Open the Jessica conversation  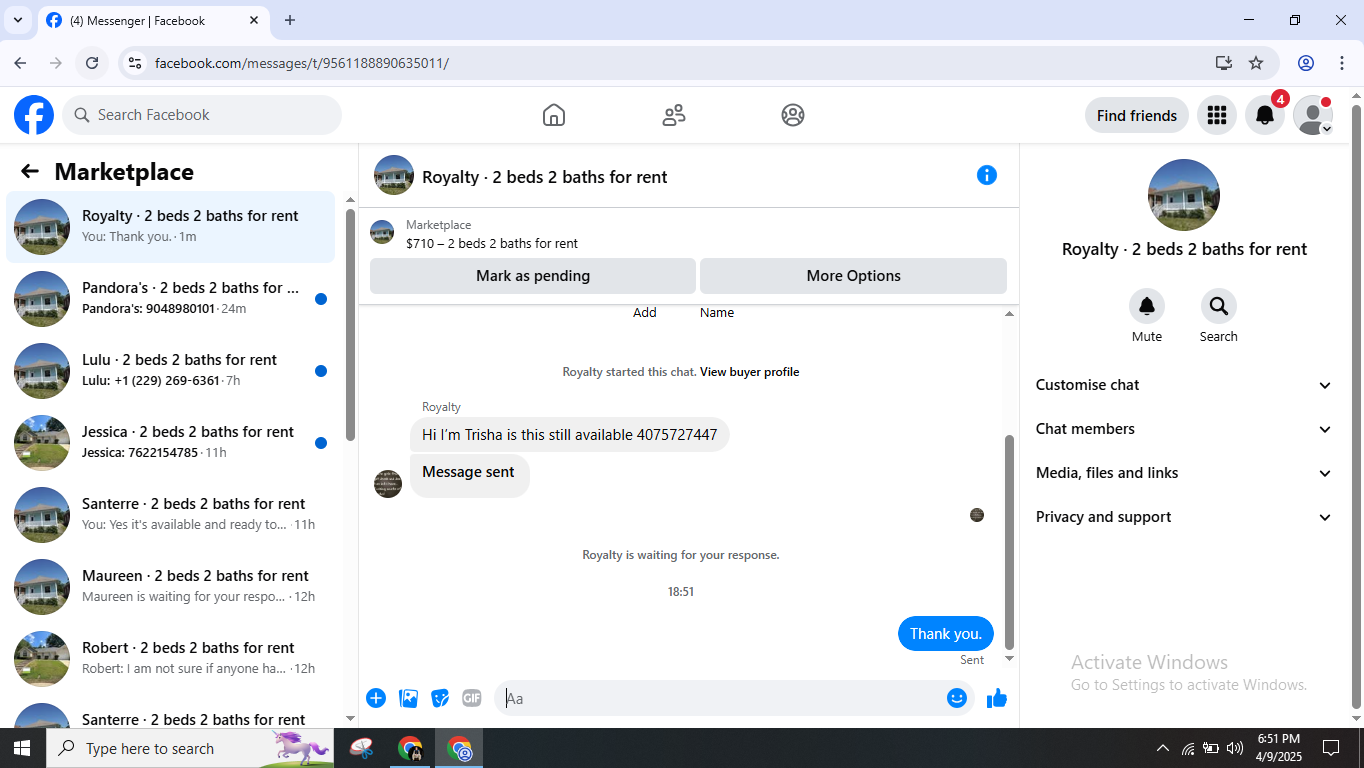[171, 443]
